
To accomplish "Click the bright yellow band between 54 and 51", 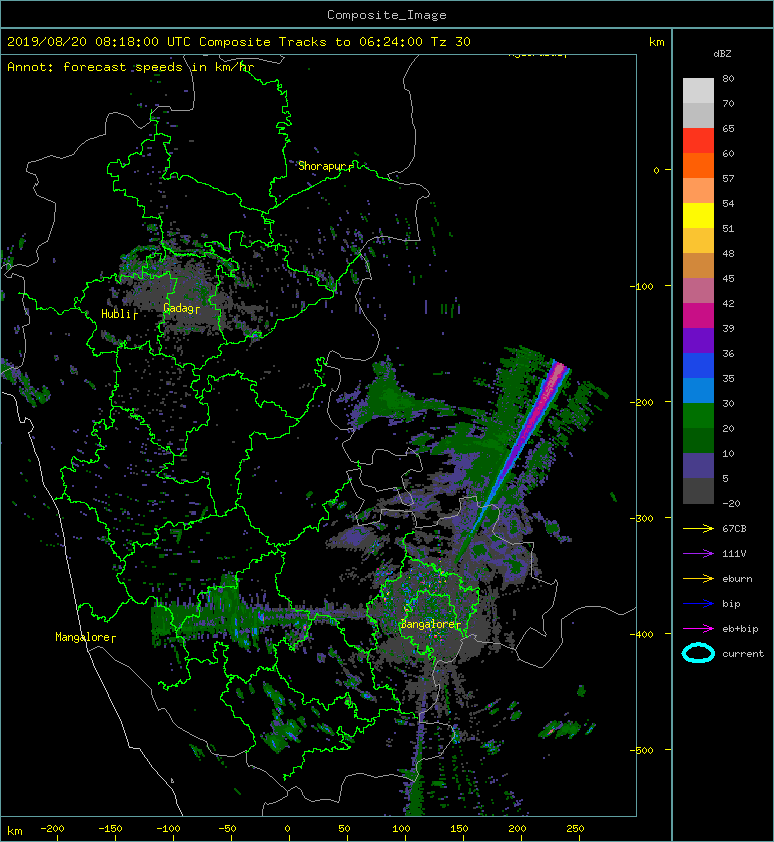I will (x=698, y=215).
